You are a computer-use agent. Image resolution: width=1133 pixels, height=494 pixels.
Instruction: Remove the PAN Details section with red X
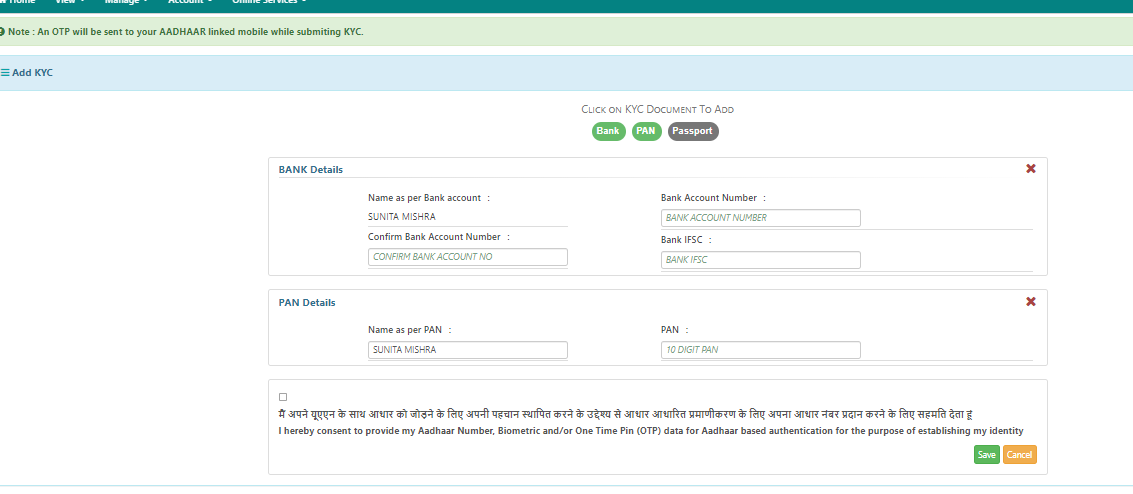[1031, 301]
